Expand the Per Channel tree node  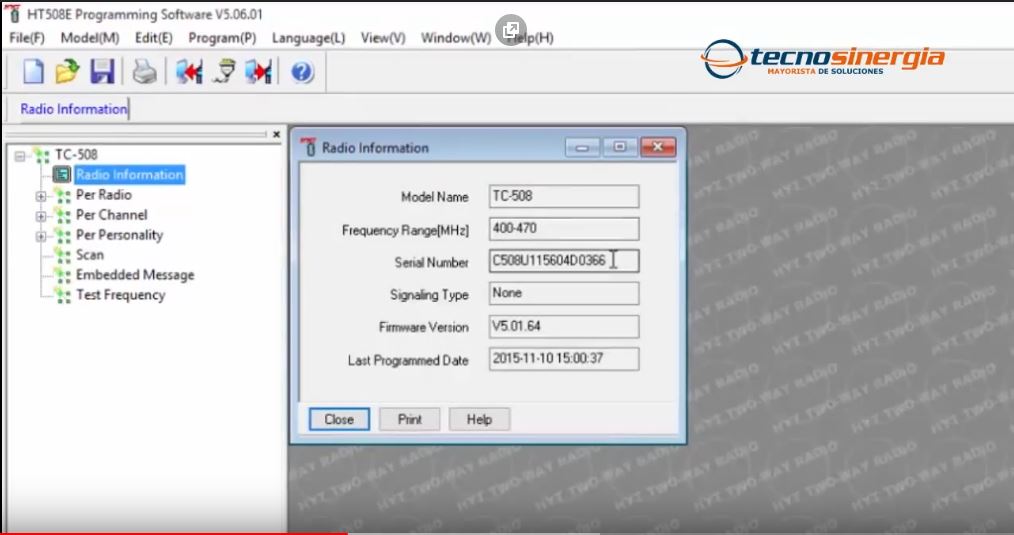point(41,216)
